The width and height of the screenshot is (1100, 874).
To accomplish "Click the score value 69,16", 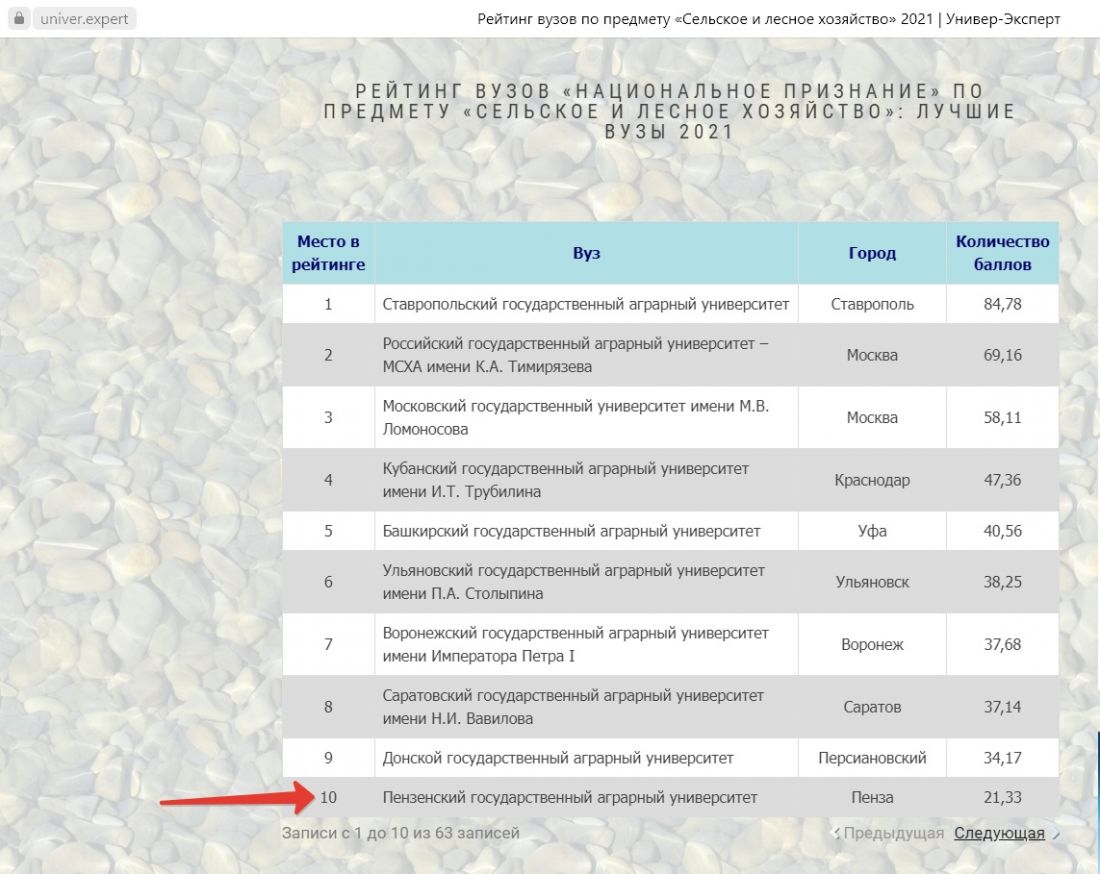I will pyautogui.click(x=1002, y=355).
